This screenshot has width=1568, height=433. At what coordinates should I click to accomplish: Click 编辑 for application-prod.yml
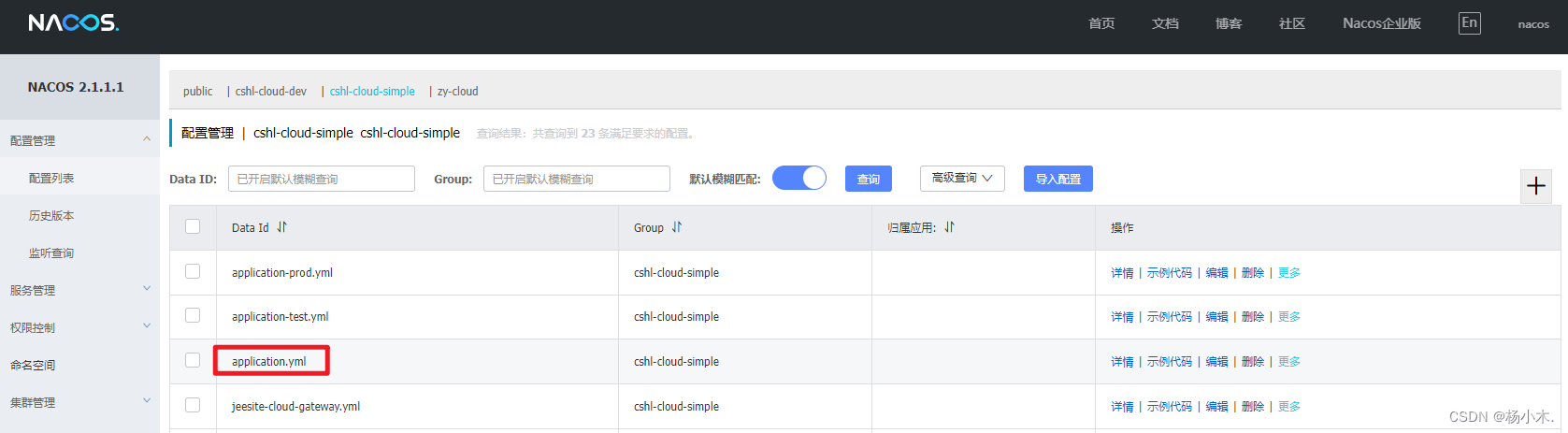pos(1217,273)
